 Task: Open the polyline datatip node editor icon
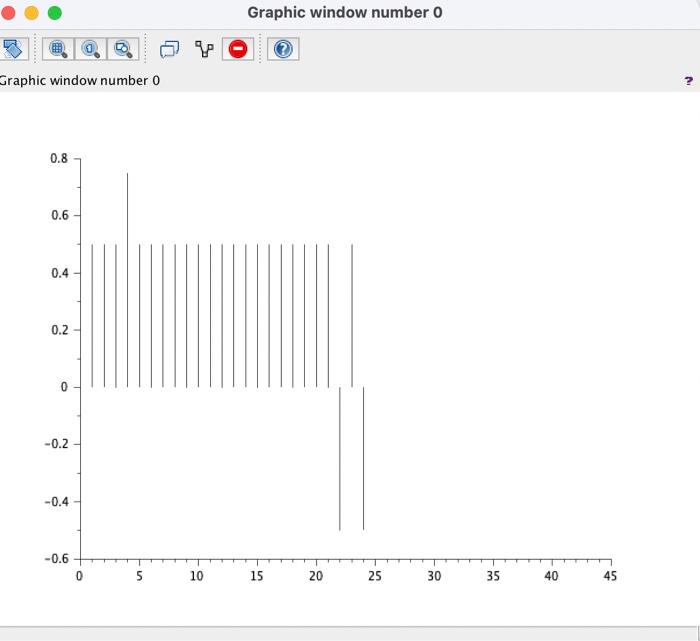click(204, 49)
